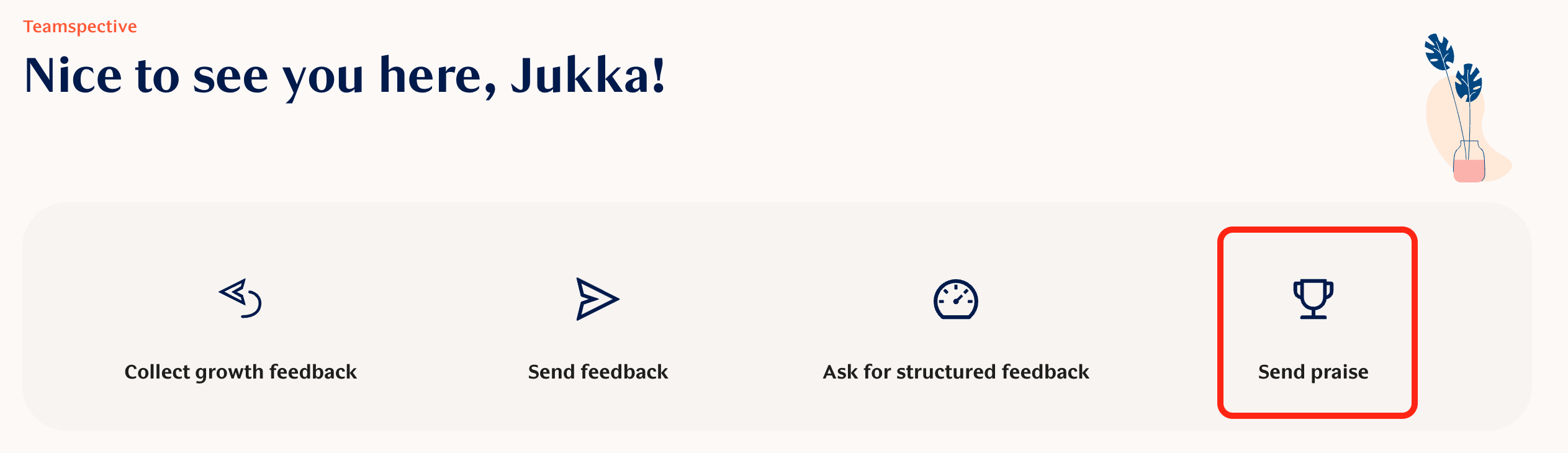
Task: Click the thin plant stems above the vase
Action: 1460,118
